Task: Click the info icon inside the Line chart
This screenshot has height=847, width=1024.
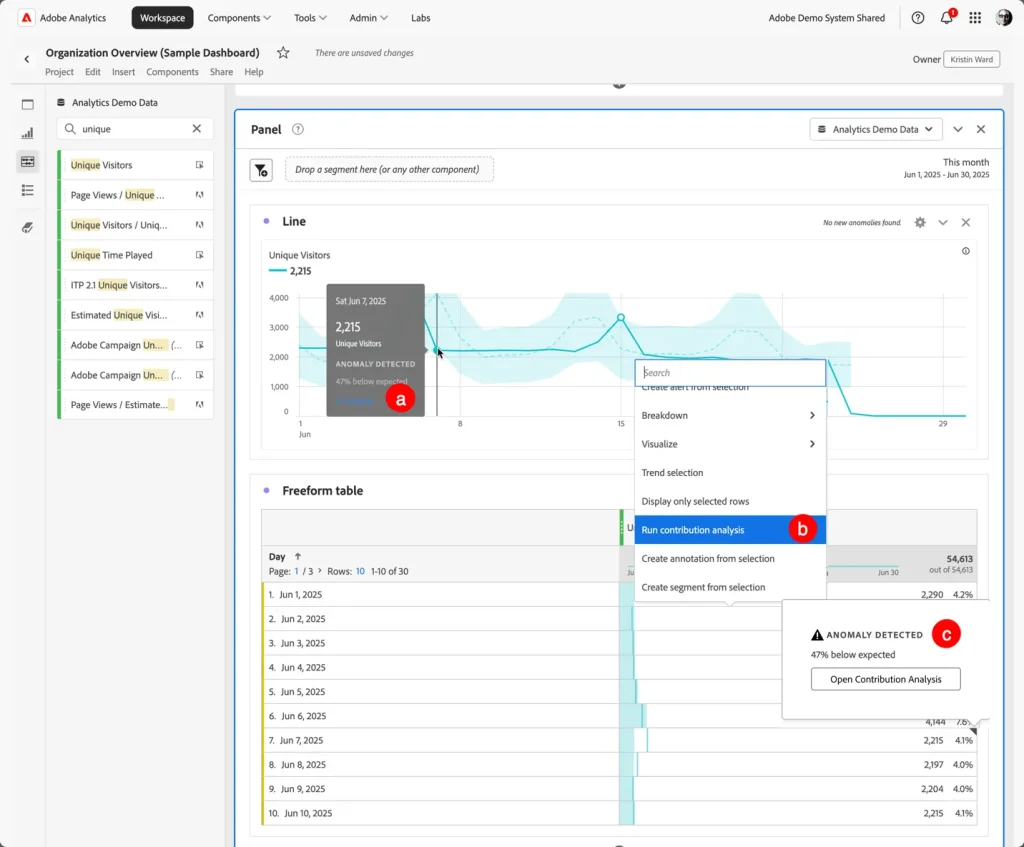Action: pyautogui.click(x=965, y=253)
